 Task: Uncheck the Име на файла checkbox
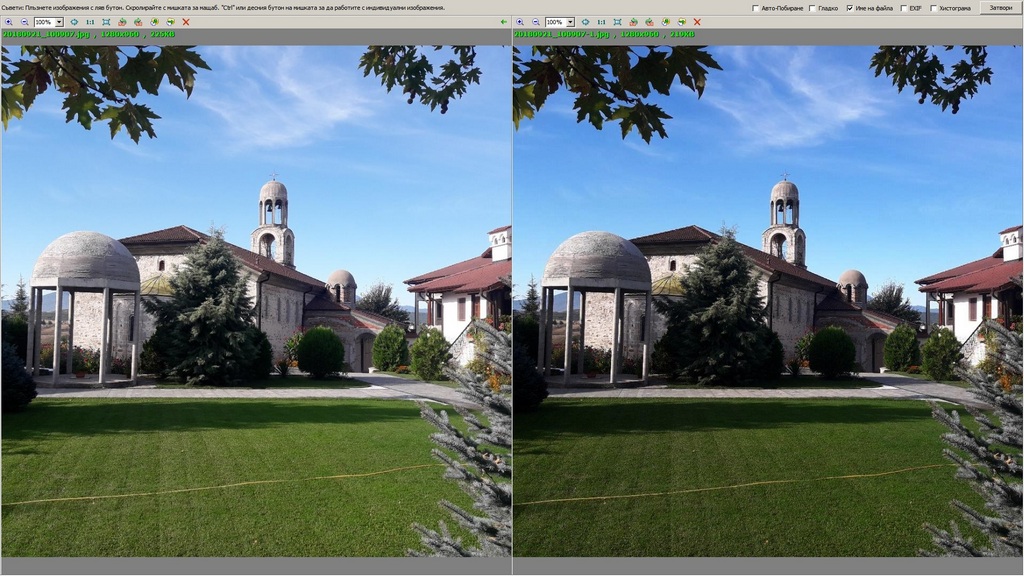click(850, 8)
